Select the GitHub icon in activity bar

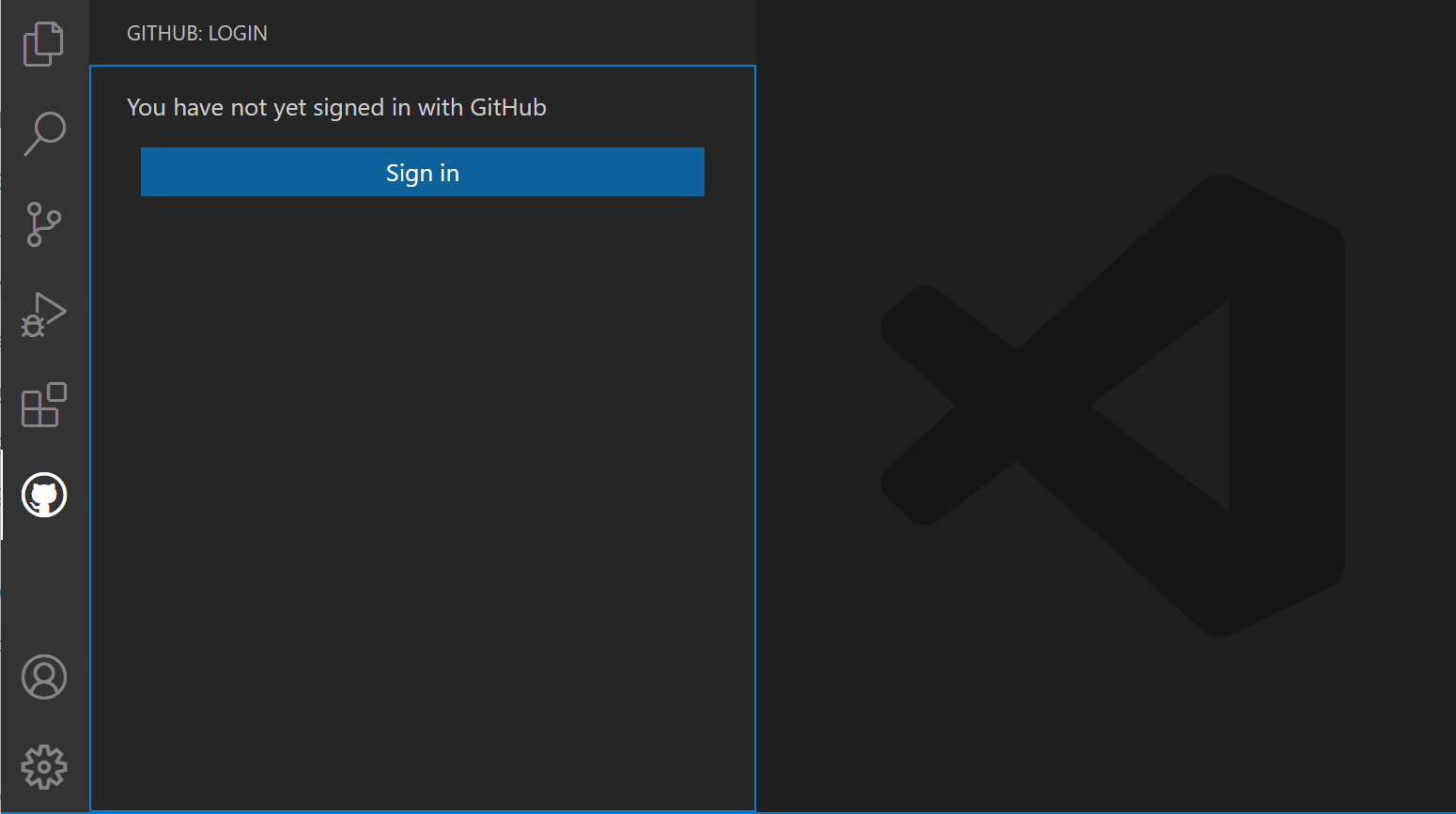pos(44,495)
